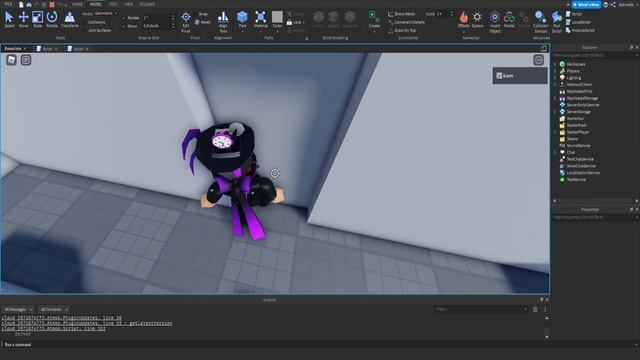This screenshot has width=640, height=360.
Task: Open the FILE menu
Action: click(8, 4)
